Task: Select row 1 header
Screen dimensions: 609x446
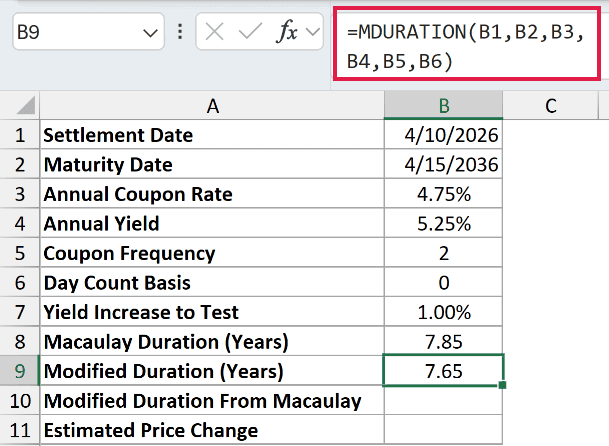Action: point(20,135)
